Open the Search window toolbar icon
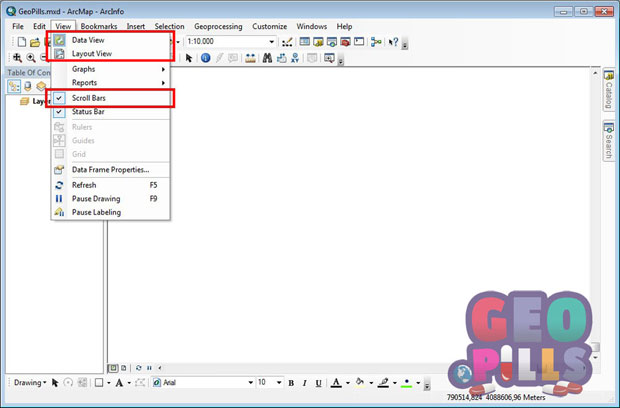Image resolution: width=620 pixels, height=408 pixels. 331,42
